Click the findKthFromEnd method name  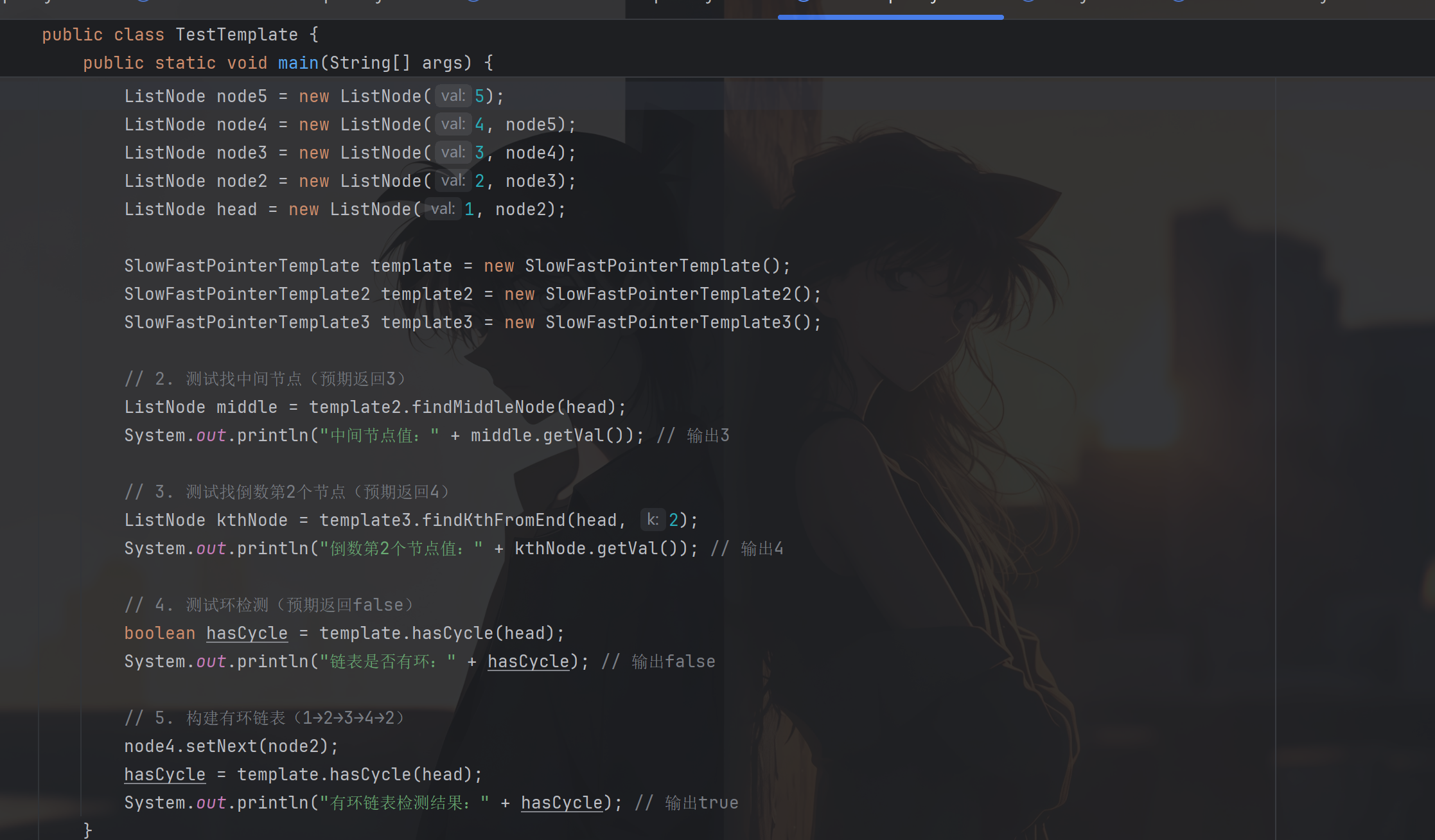pyautogui.click(x=493, y=520)
